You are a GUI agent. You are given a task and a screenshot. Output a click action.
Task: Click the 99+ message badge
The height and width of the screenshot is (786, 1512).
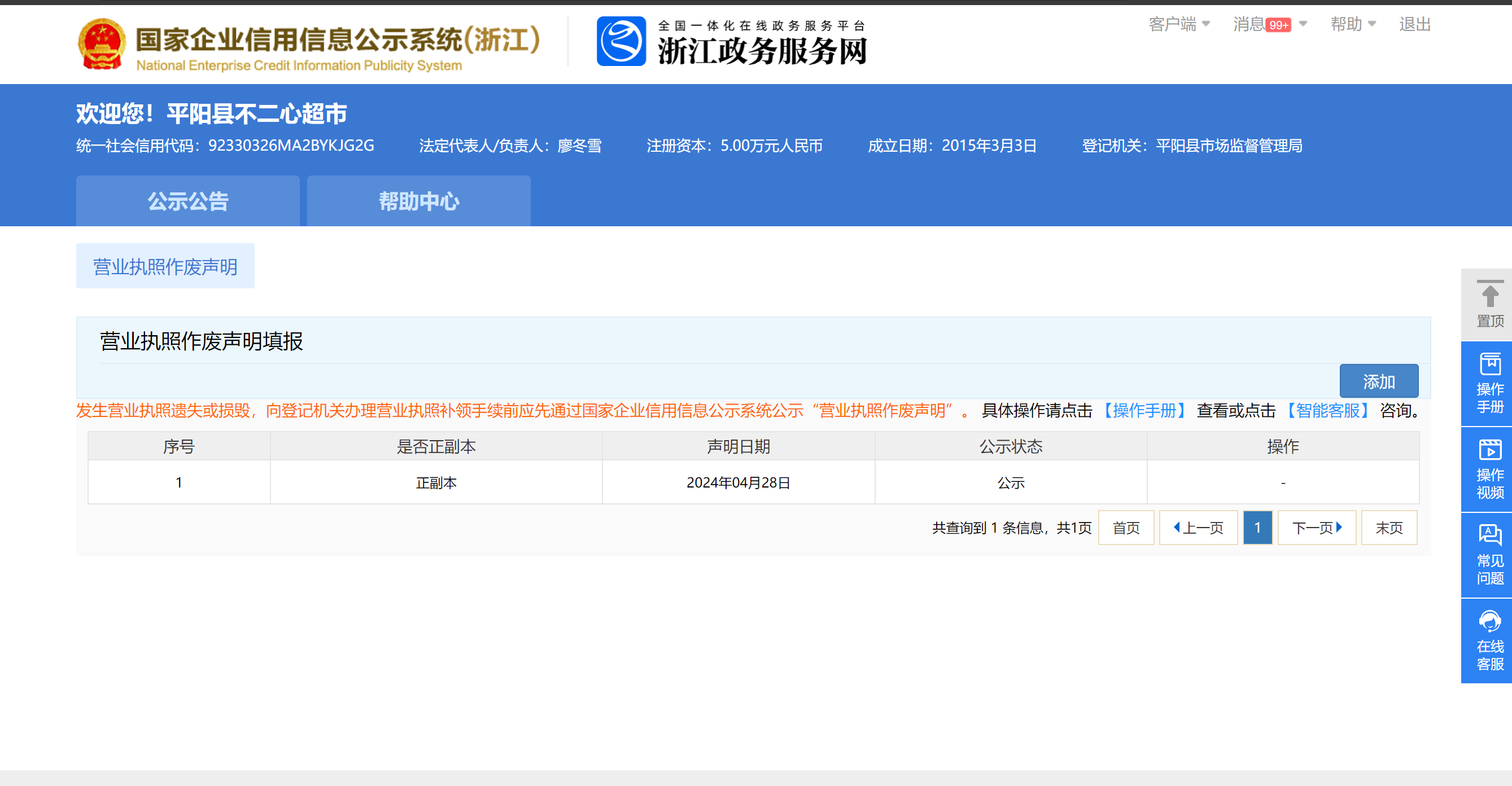(1278, 25)
